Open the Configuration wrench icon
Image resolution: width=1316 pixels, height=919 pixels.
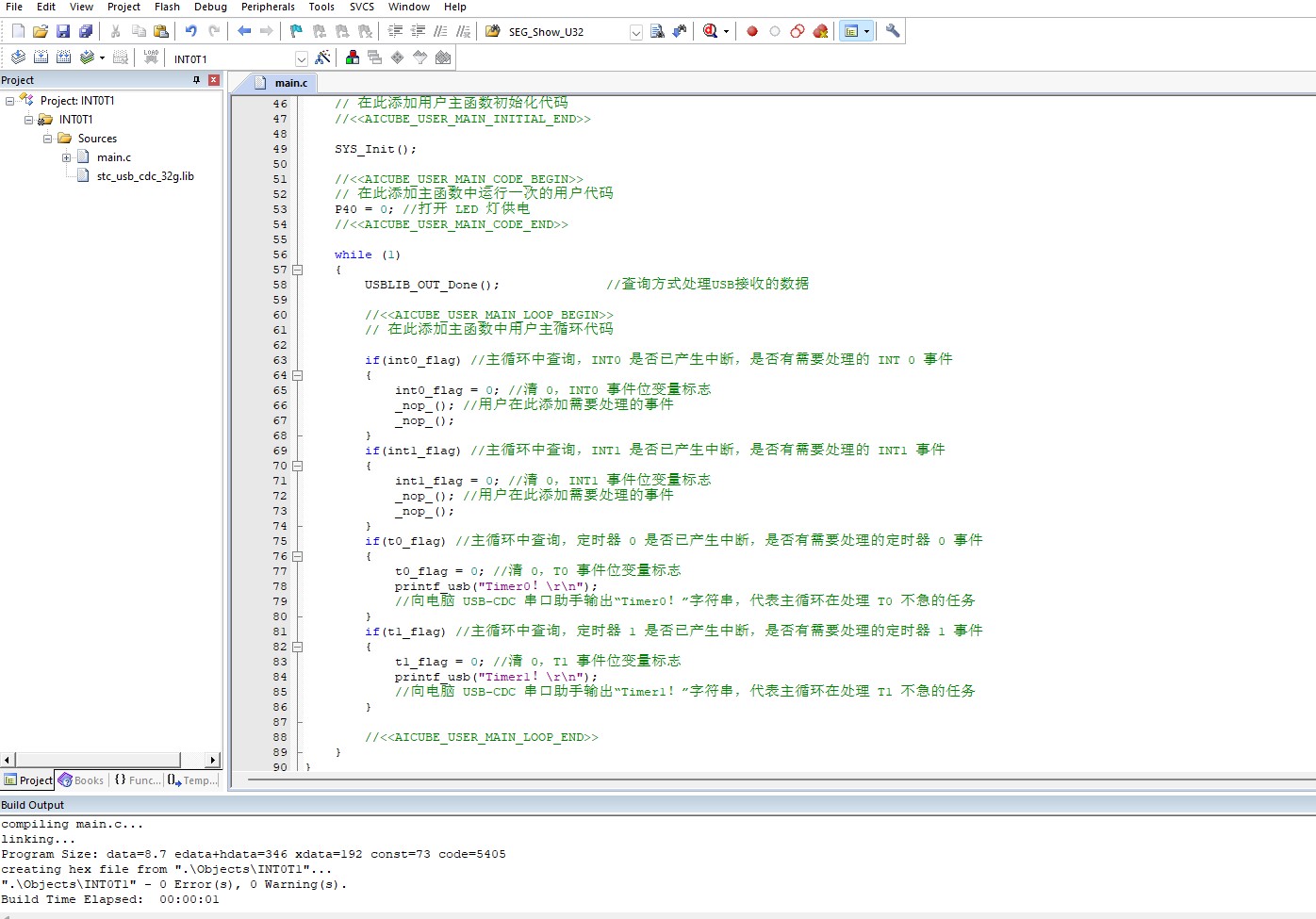893,31
